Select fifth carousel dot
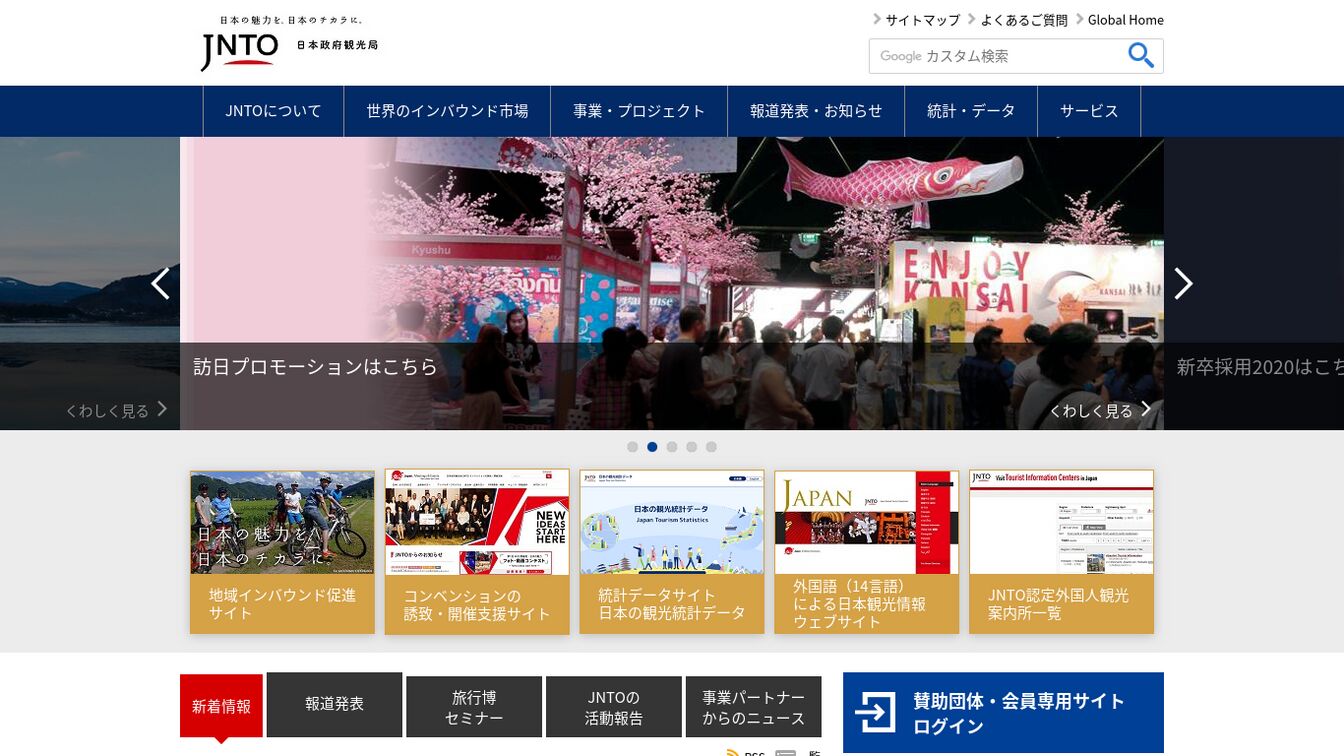Screen dimensions: 1344x756 [x=711, y=447]
